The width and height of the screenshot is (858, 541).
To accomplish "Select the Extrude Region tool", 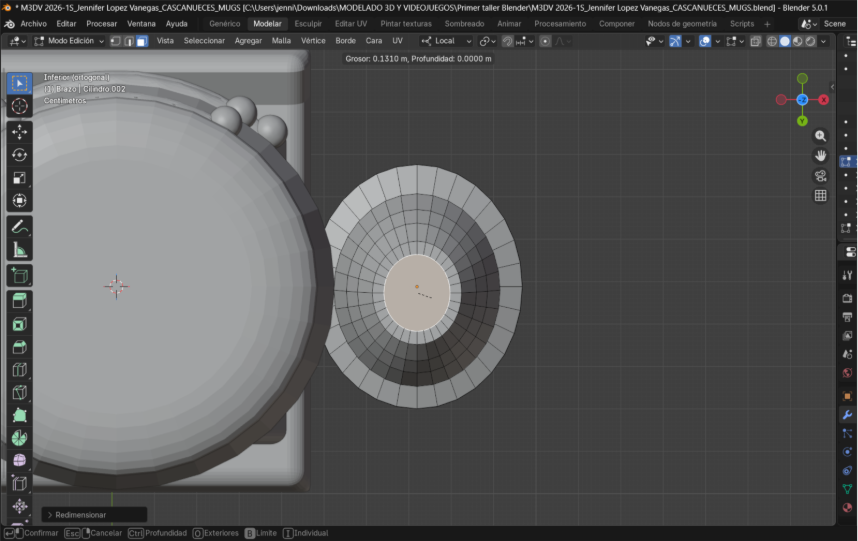I will tap(19, 300).
